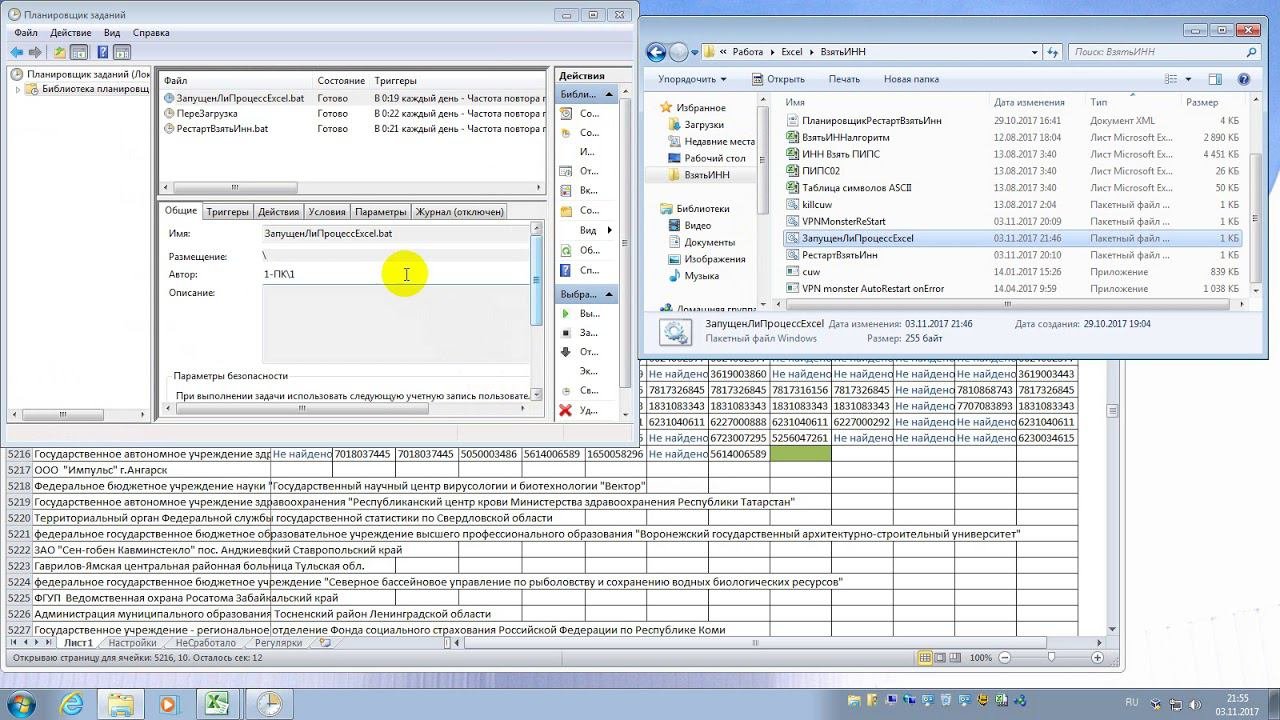This screenshot has height=720, width=1280.
Task: Click the Excel zoom slider handle
Action: click(x=1051, y=657)
